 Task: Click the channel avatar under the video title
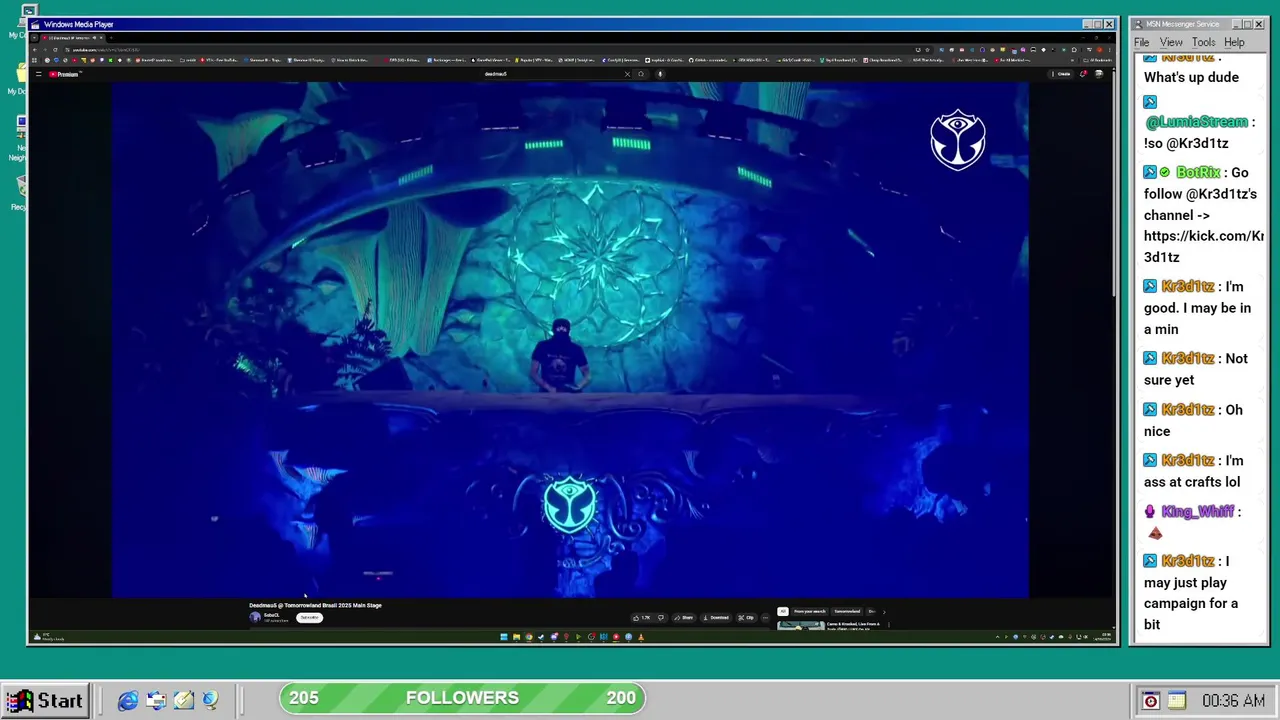coord(254,617)
